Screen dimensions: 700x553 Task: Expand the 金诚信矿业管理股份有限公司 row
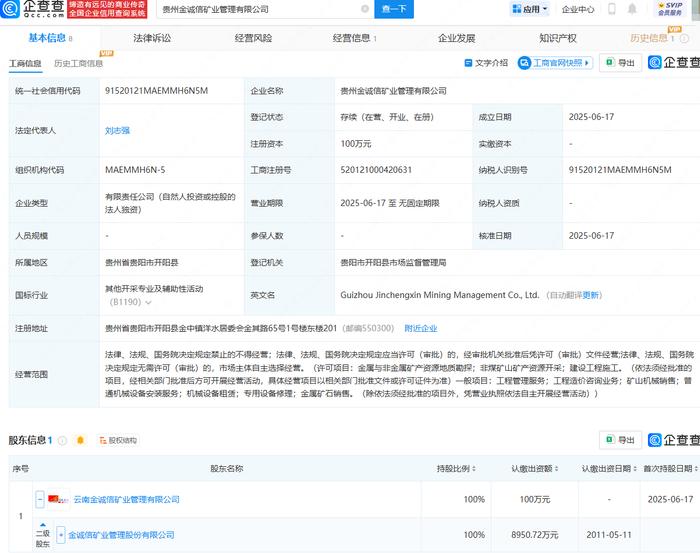(x=61, y=535)
